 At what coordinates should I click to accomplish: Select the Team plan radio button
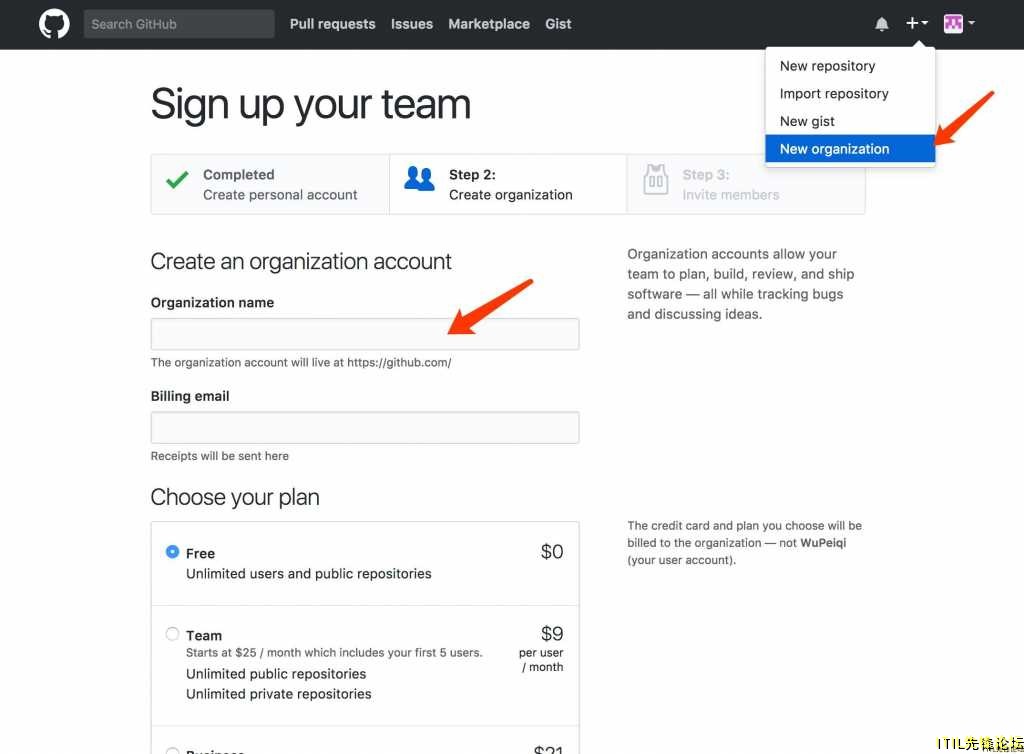pos(172,634)
